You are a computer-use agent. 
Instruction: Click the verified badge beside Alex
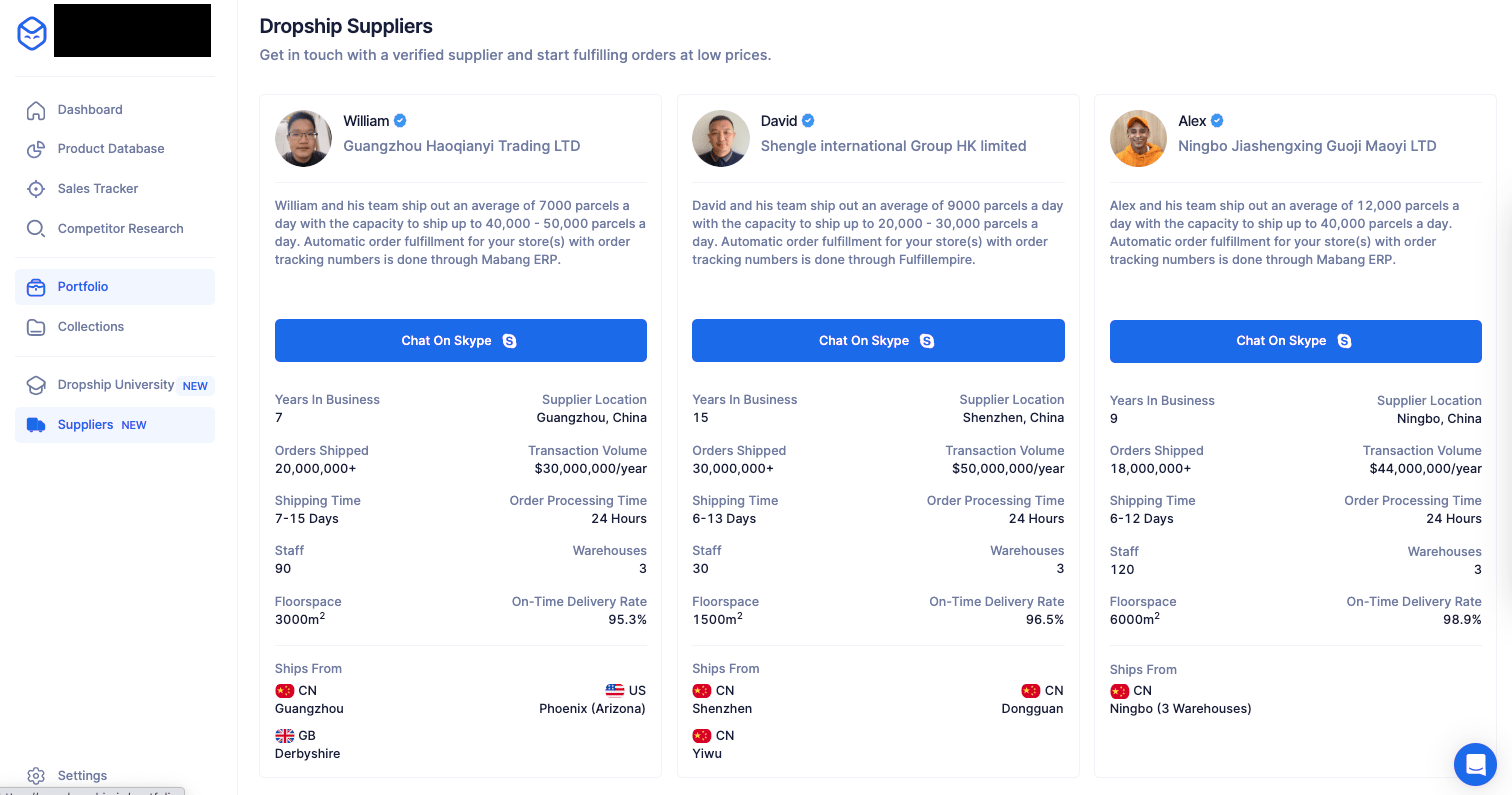tap(1217, 121)
